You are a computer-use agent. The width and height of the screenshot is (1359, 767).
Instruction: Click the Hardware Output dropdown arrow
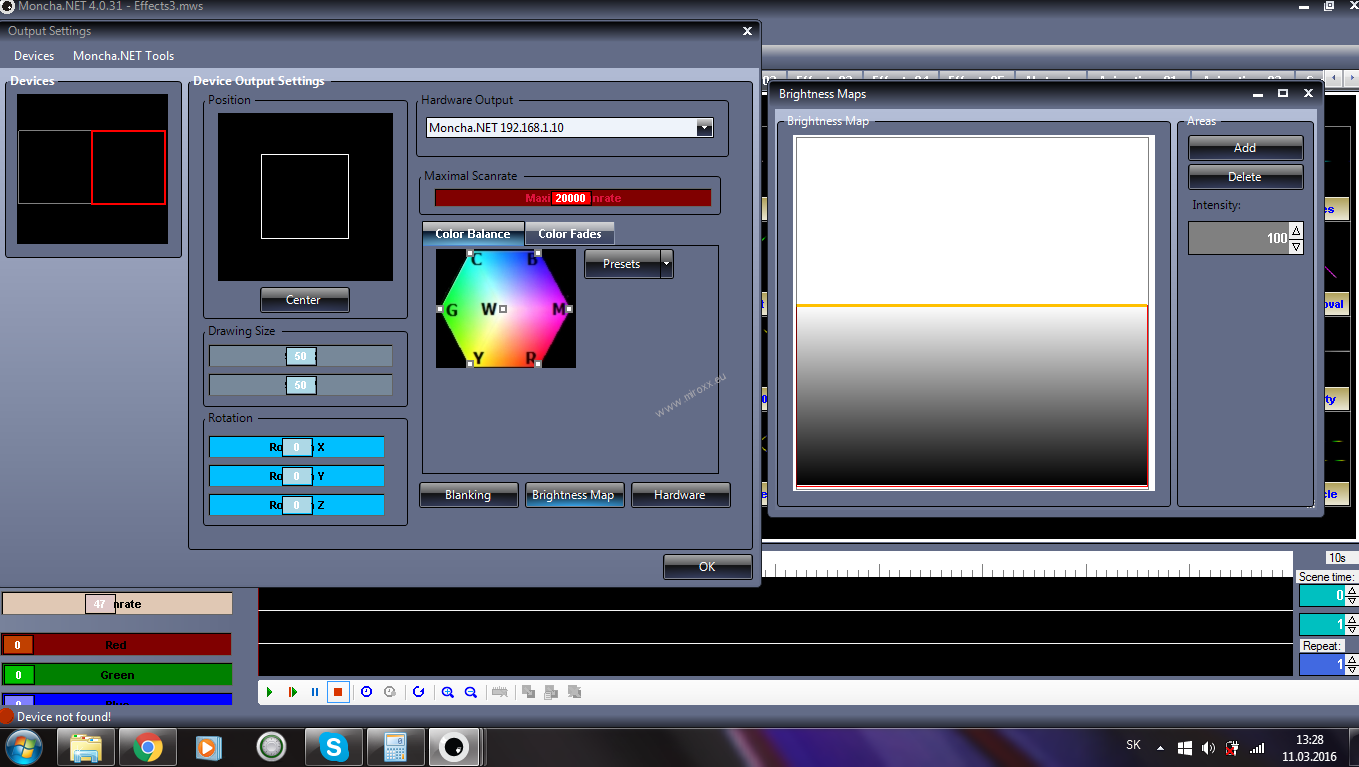[705, 128]
